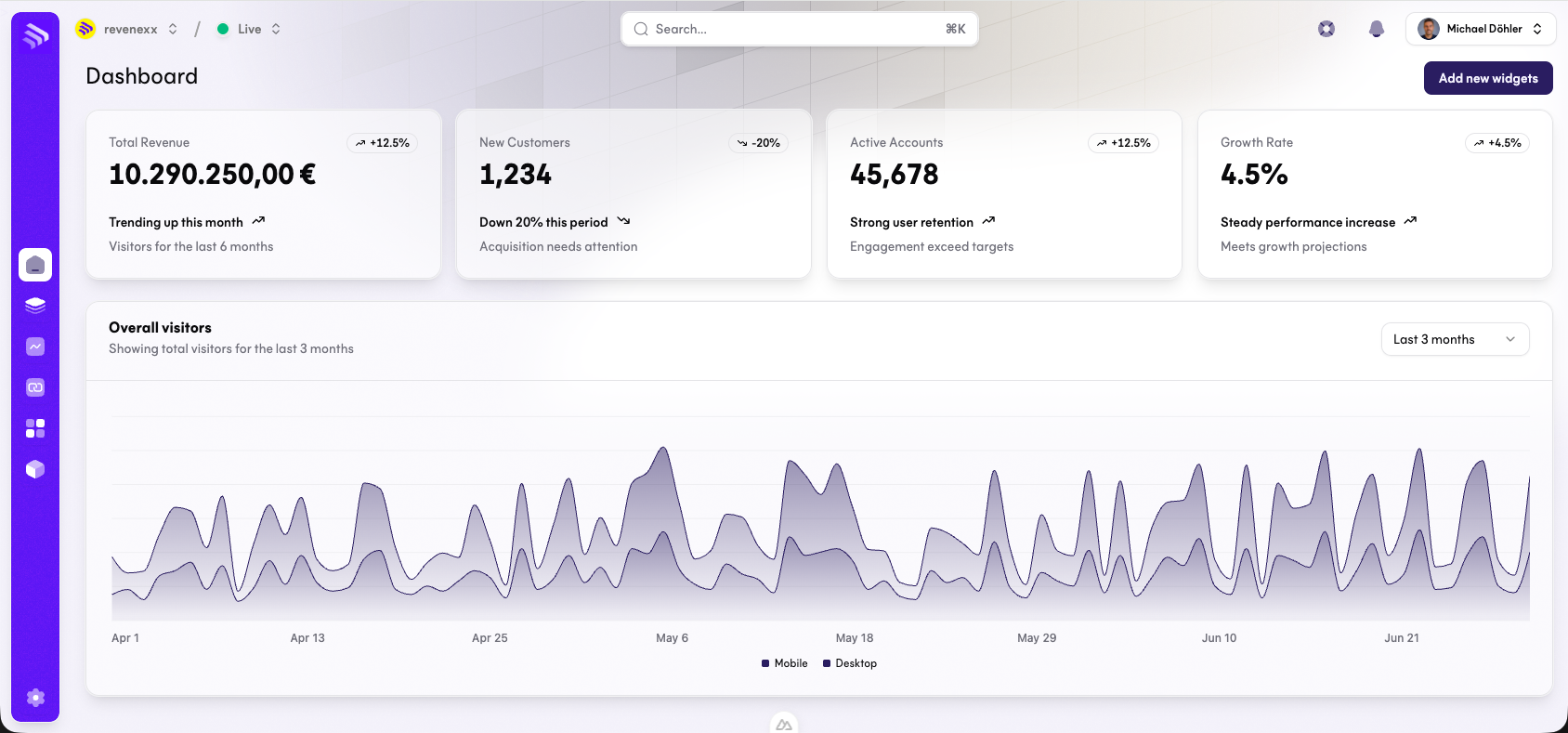Open settings via the sidebar gear icon
Image resolution: width=1568 pixels, height=733 pixels.
coord(35,698)
